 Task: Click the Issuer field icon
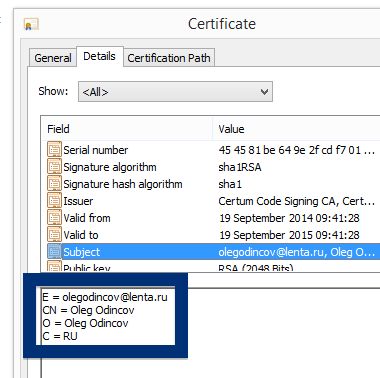tap(54, 201)
